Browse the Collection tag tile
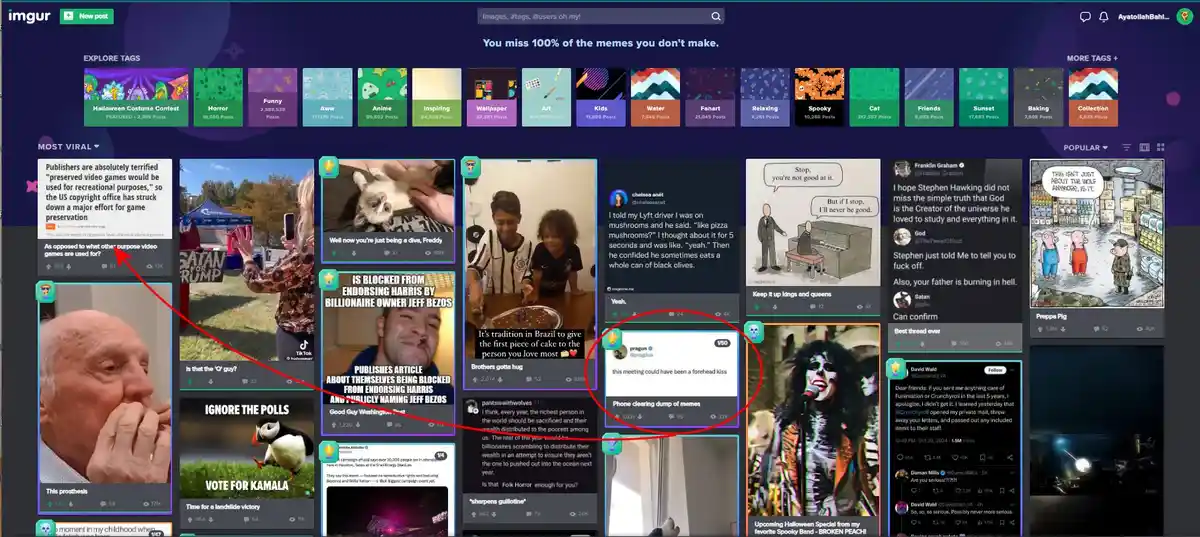 click(x=1093, y=97)
